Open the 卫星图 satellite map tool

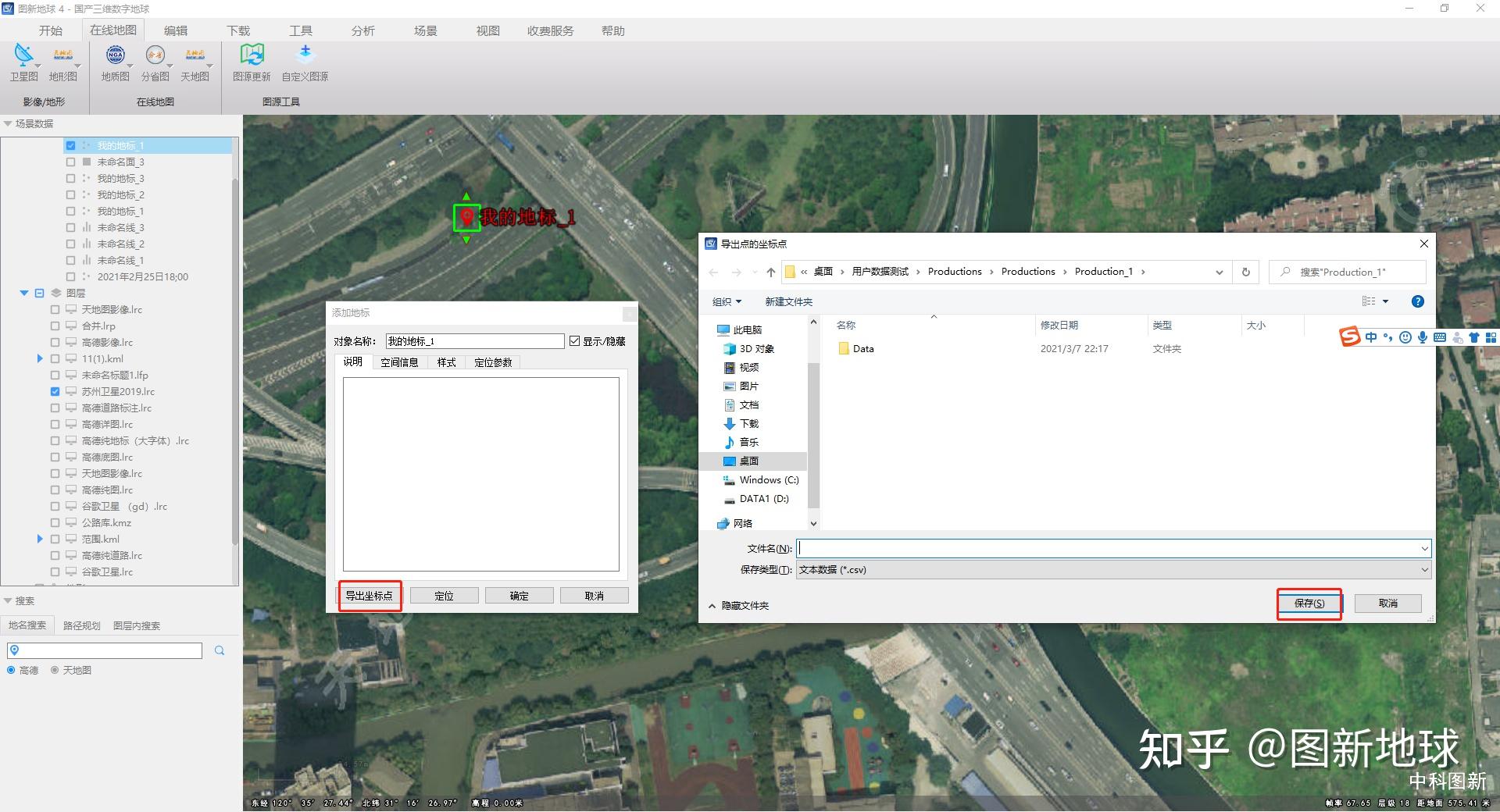pos(23,62)
